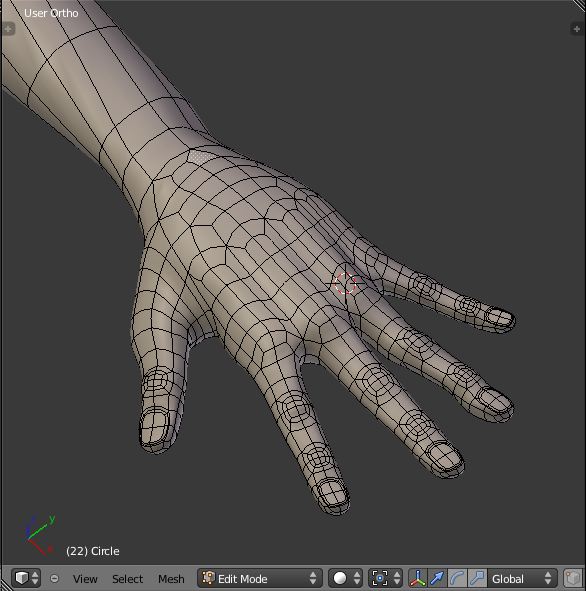Click the stepper arrows beside Edit Mode

click(313, 578)
